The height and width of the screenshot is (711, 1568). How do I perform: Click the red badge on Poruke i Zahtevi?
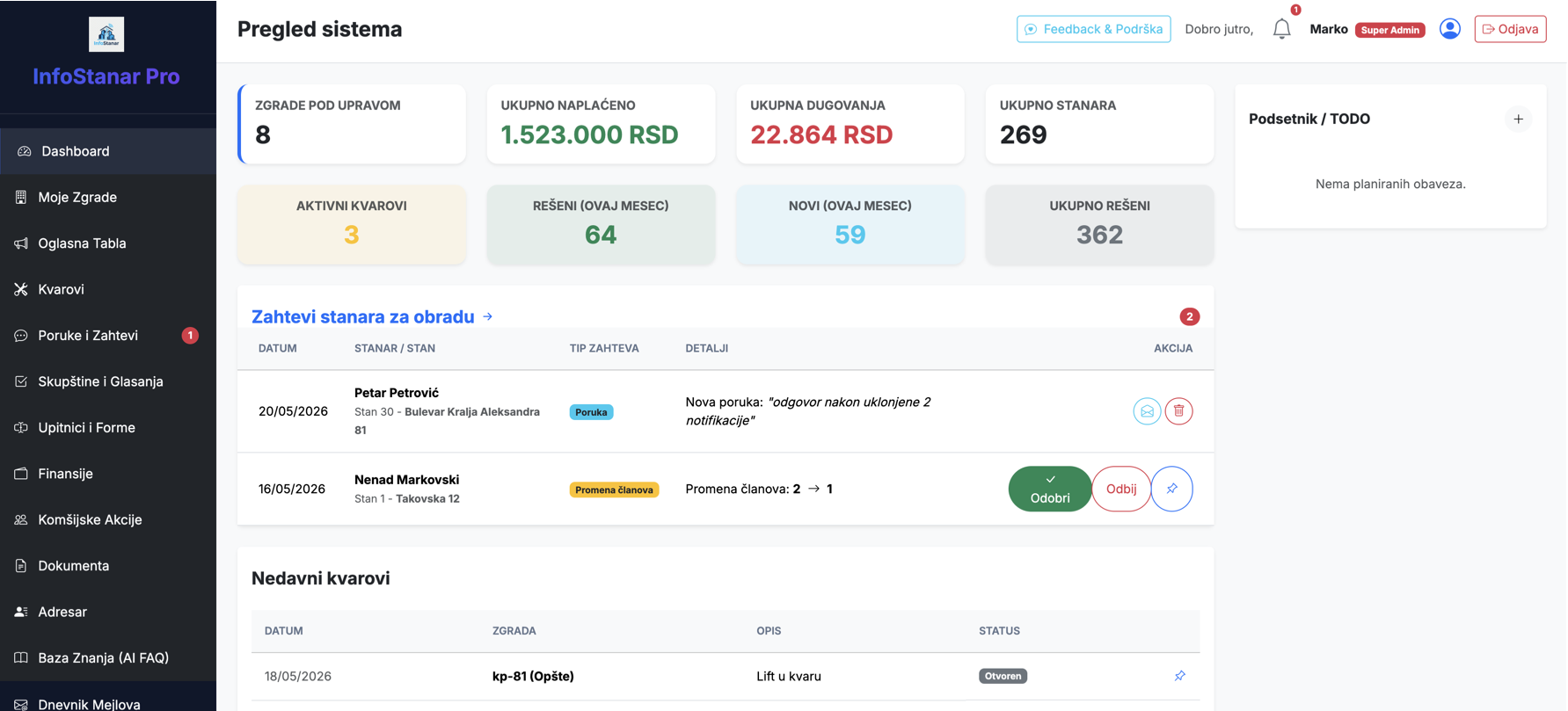coord(190,336)
